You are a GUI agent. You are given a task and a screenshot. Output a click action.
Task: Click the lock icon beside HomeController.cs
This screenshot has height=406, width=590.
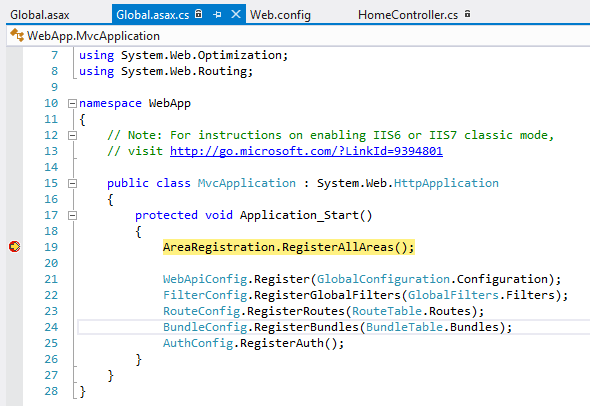point(467,14)
